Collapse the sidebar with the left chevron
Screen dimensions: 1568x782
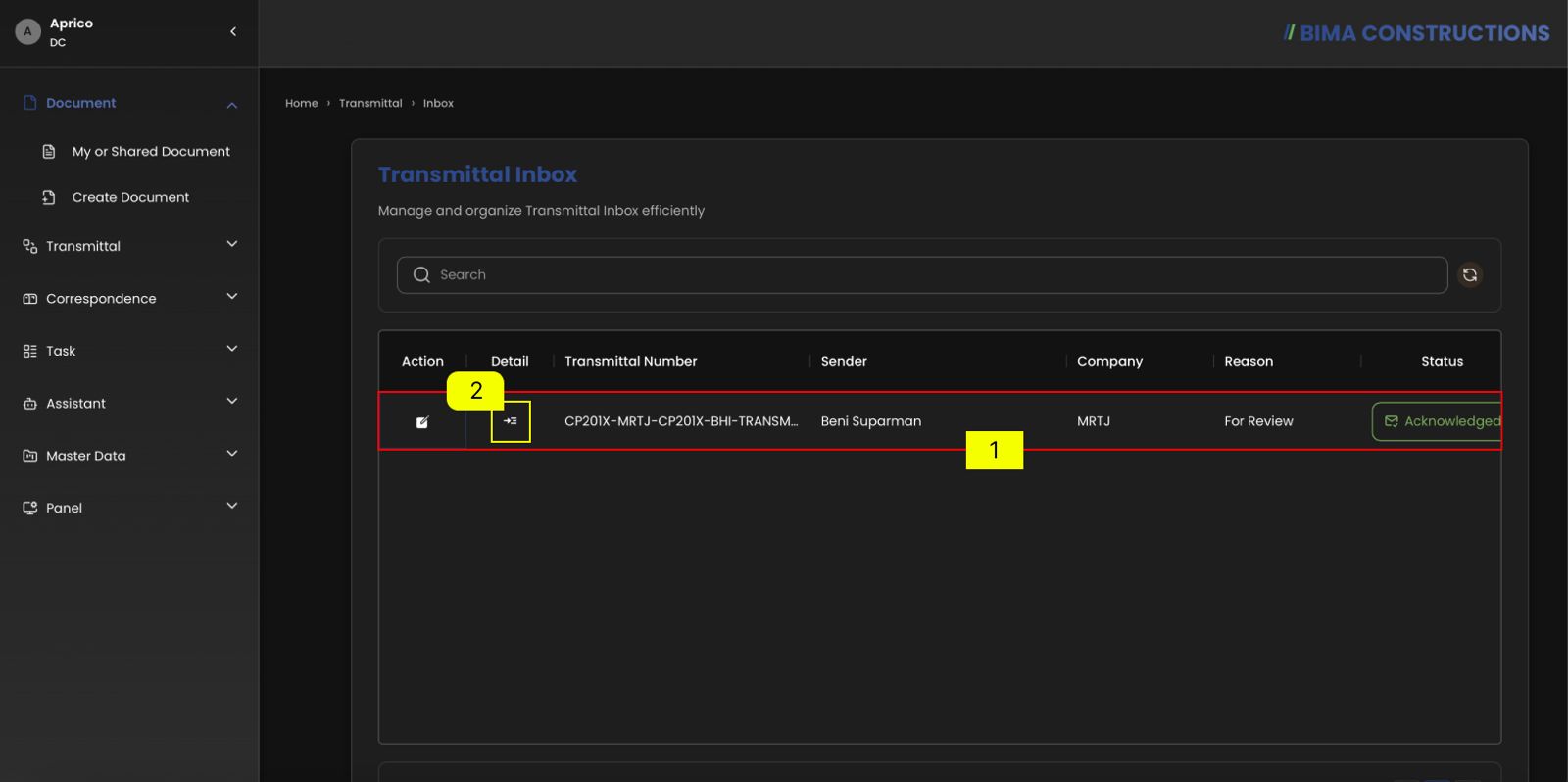[x=233, y=31]
